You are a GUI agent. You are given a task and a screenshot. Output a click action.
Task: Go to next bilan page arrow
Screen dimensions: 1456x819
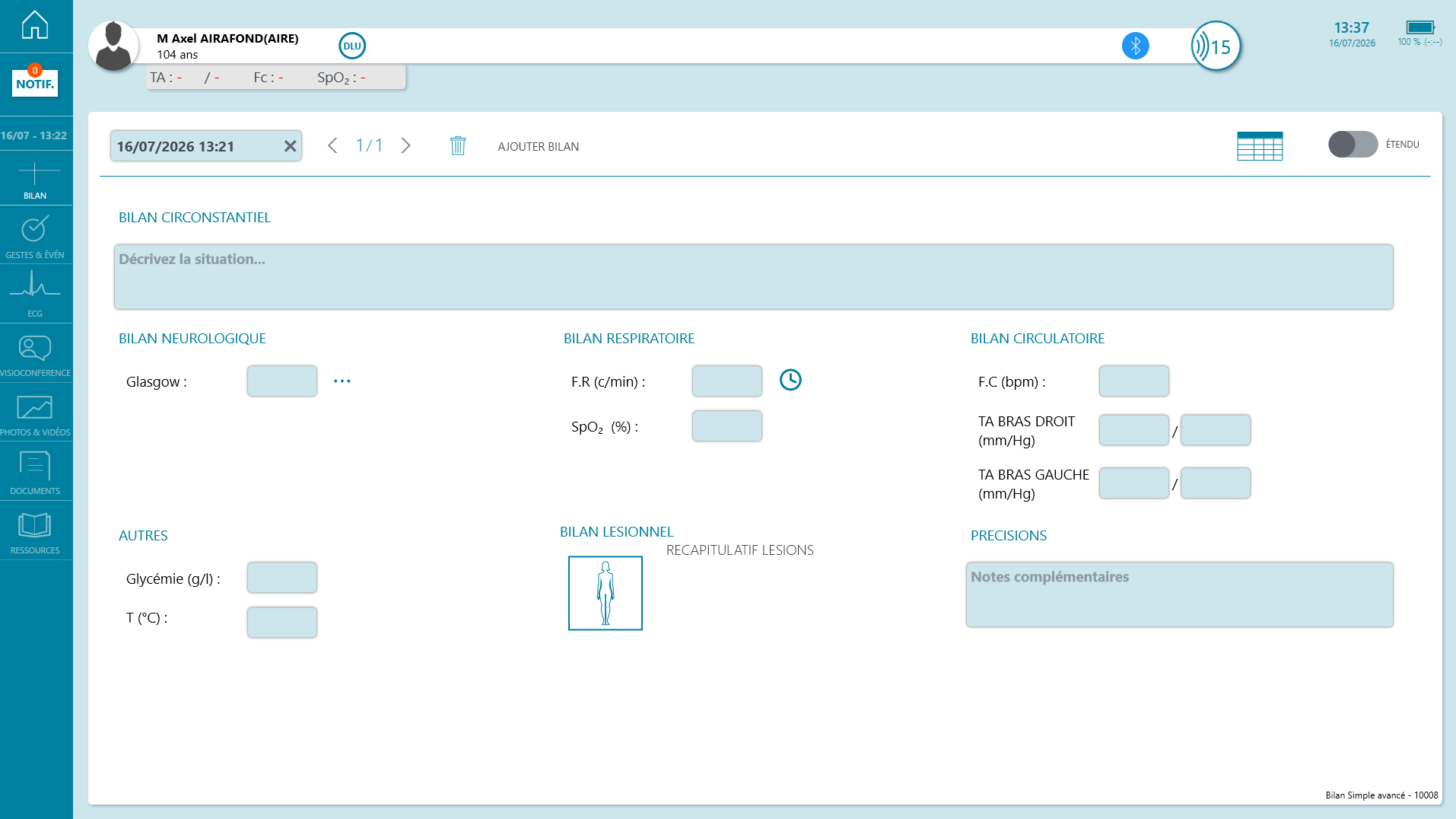pos(405,145)
